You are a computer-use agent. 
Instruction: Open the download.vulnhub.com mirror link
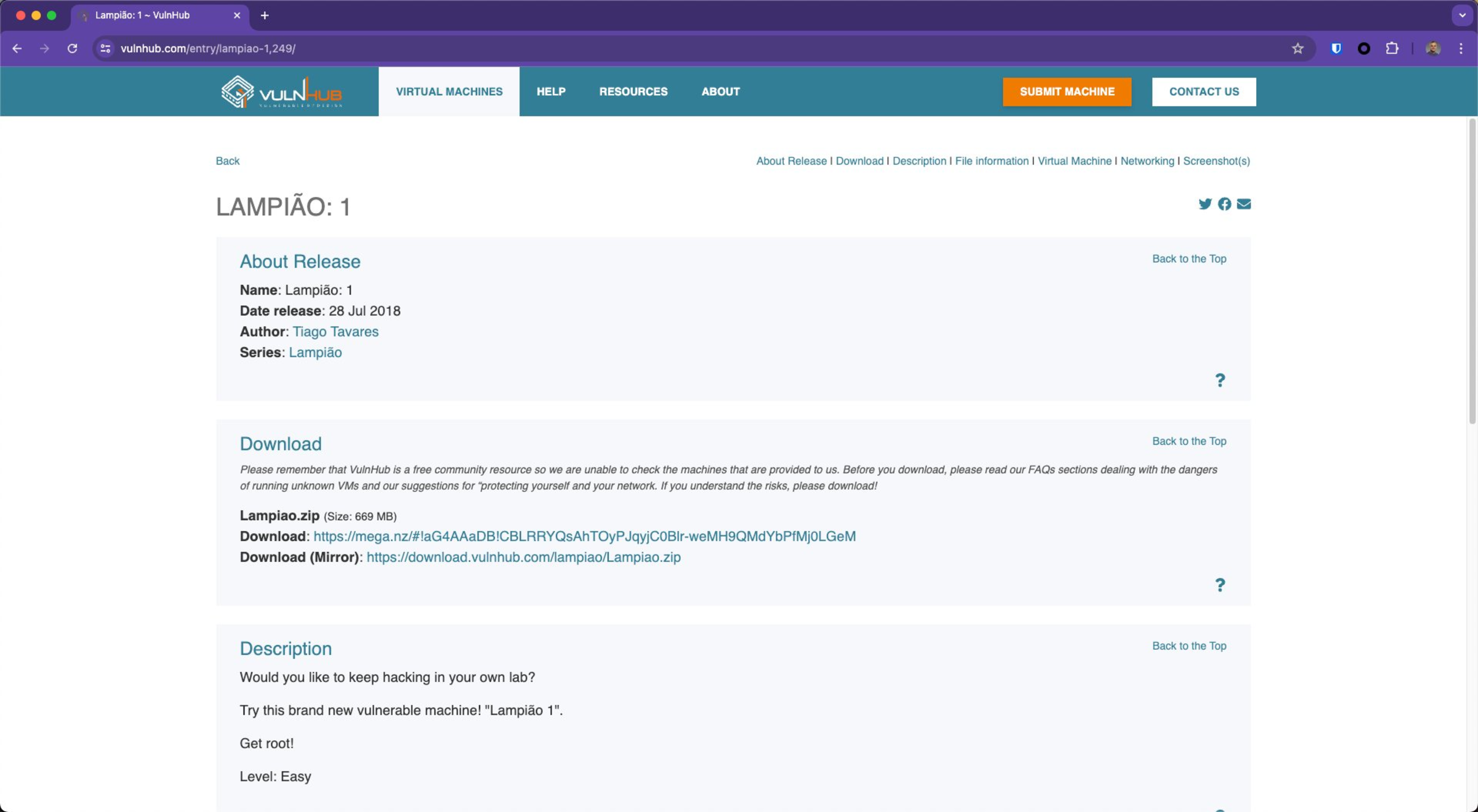click(x=523, y=557)
